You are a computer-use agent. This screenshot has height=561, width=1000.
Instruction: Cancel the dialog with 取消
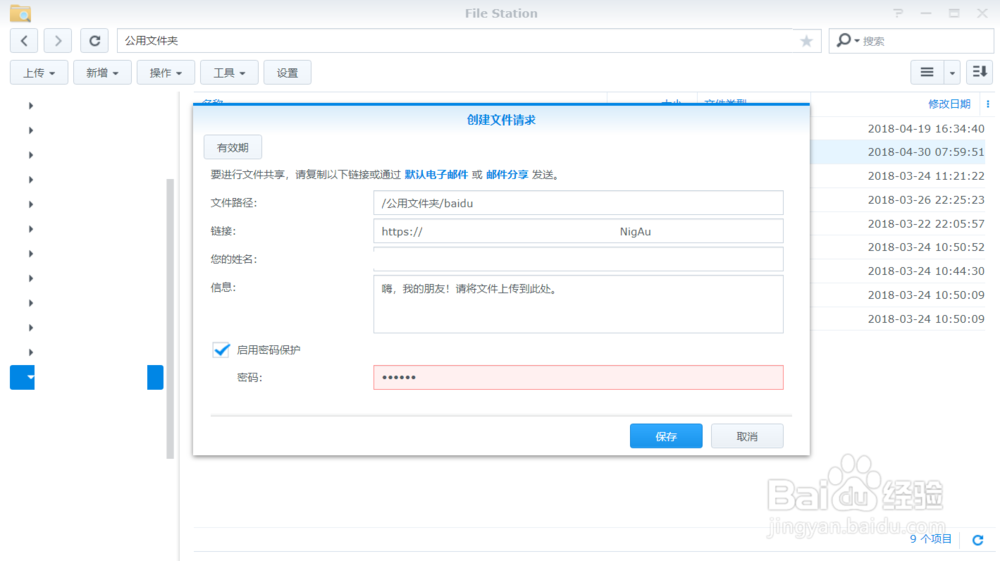tap(747, 436)
